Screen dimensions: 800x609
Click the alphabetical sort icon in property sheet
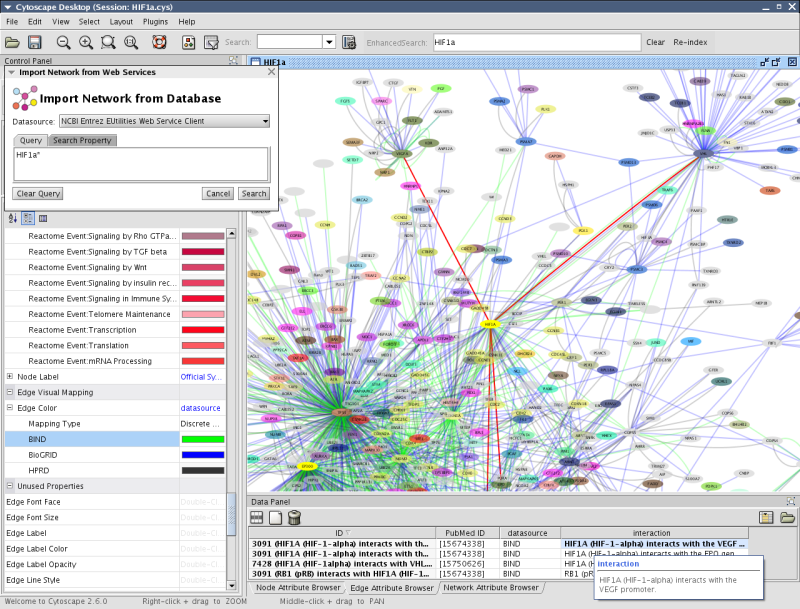13,218
